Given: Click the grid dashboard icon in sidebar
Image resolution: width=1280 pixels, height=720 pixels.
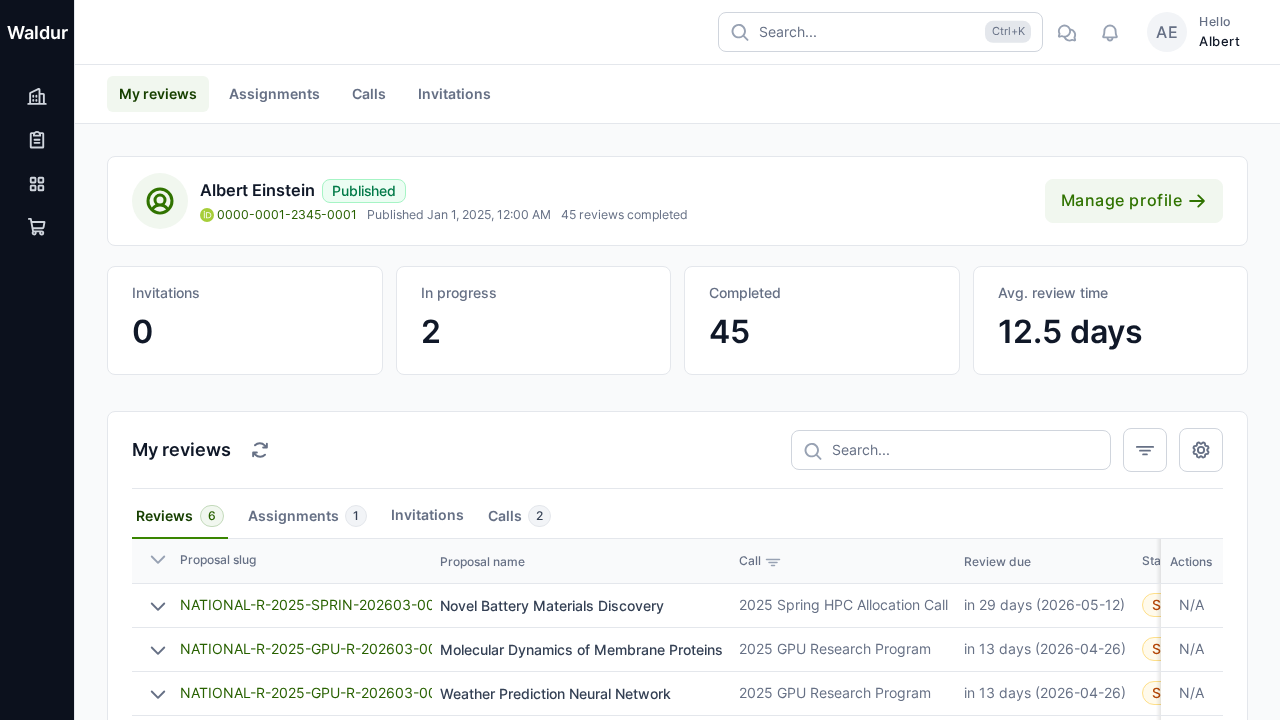Looking at the screenshot, I should click(37, 184).
